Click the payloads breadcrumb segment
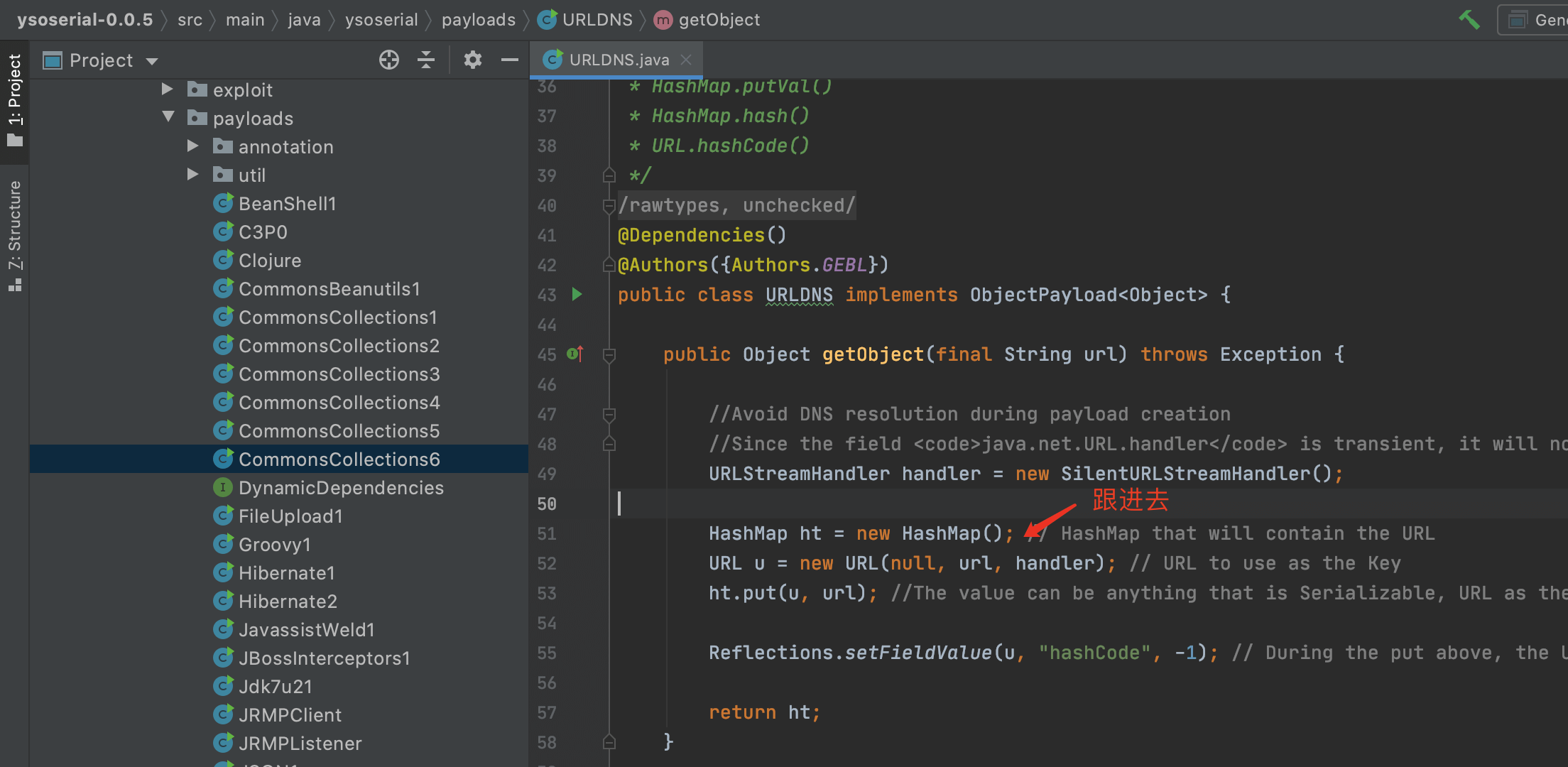The image size is (1568, 767). coord(479,20)
